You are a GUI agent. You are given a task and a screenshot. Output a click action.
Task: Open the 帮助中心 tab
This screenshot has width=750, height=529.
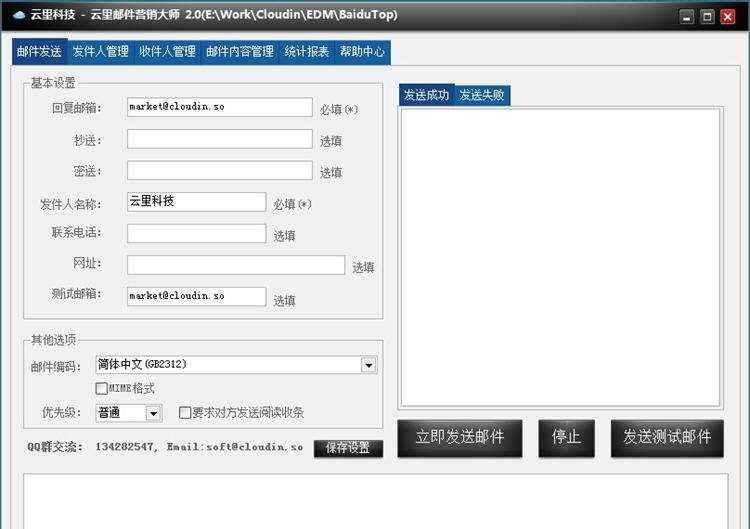click(362, 52)
